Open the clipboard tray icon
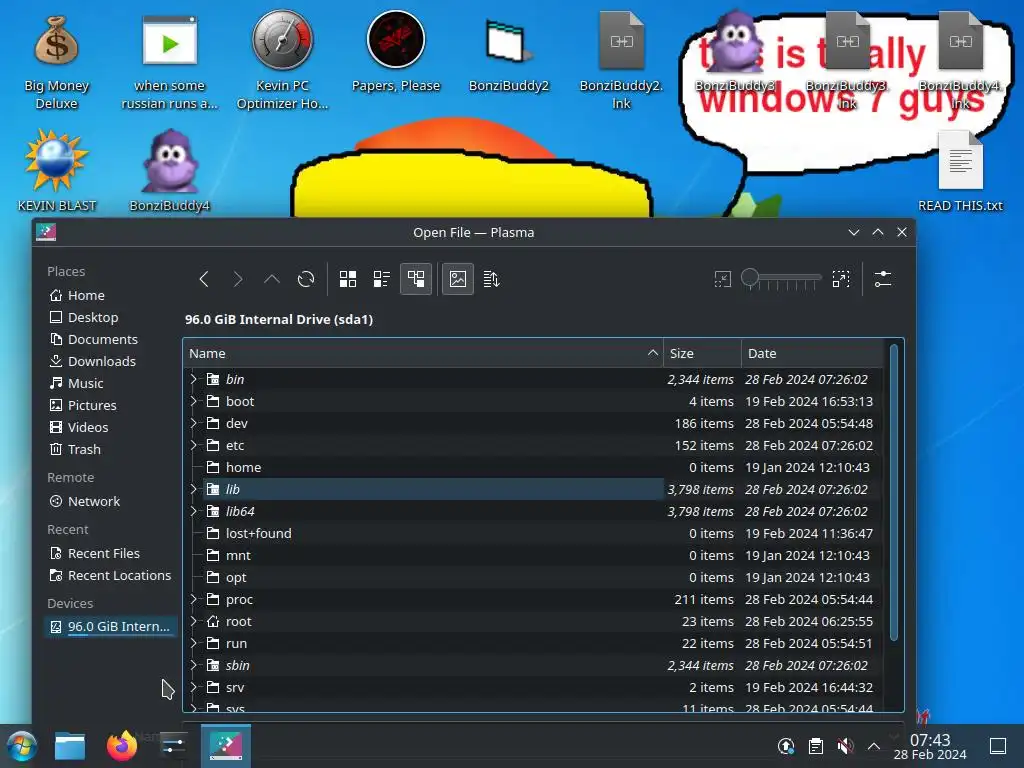This screenshot has height=768, width=1024. [x=816, y=746]
